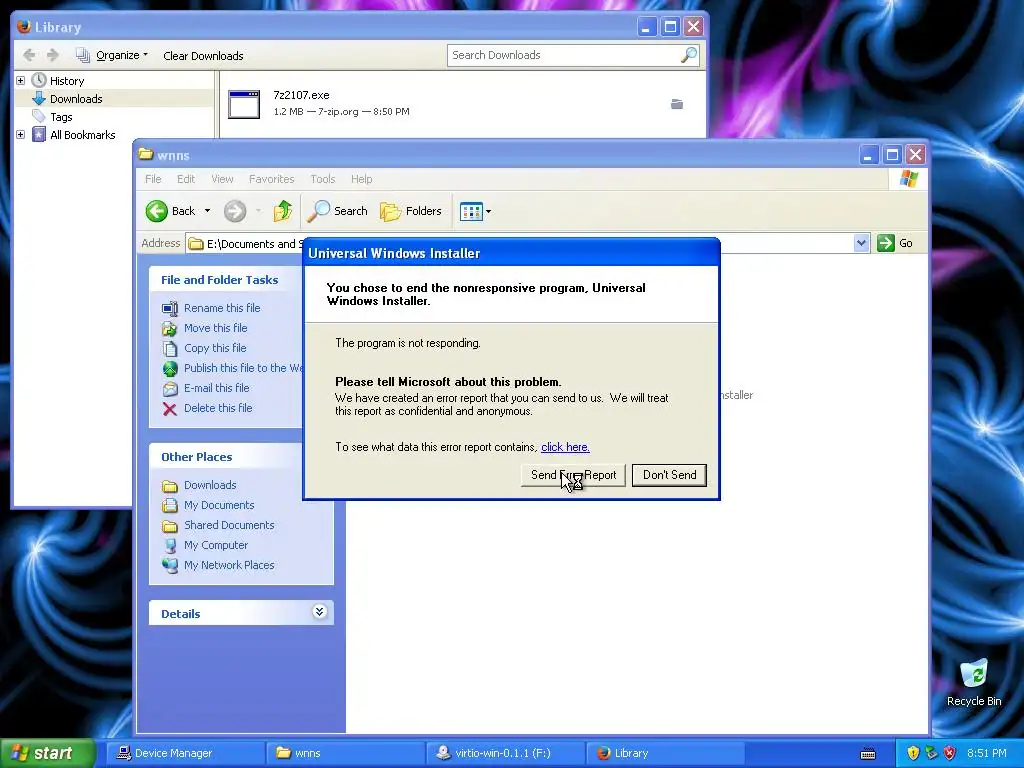
Task: Expand the Details panel chevron
Action: 319,612
